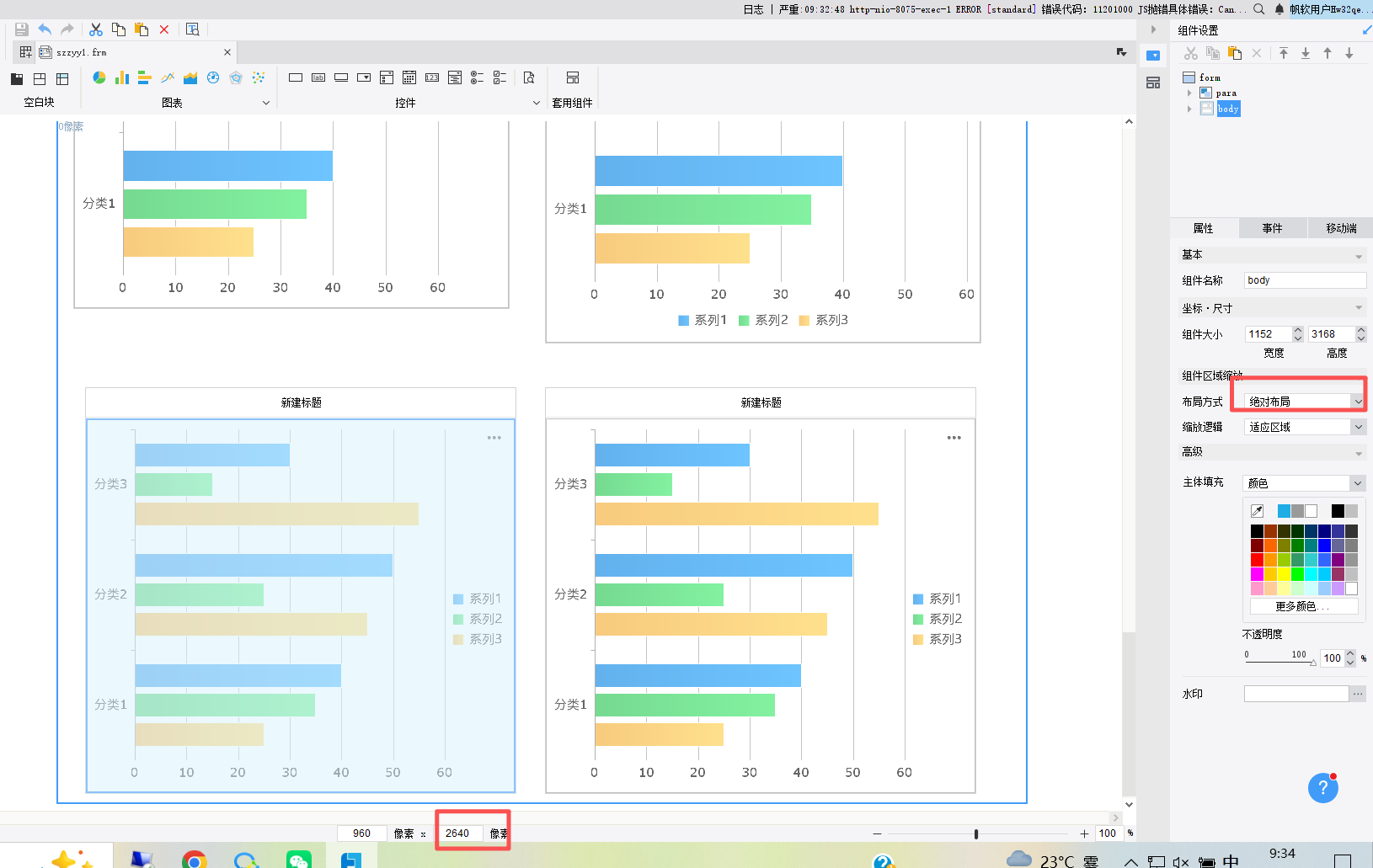
Task: Insert a radar chart component
Action: (x=236, y=77)
